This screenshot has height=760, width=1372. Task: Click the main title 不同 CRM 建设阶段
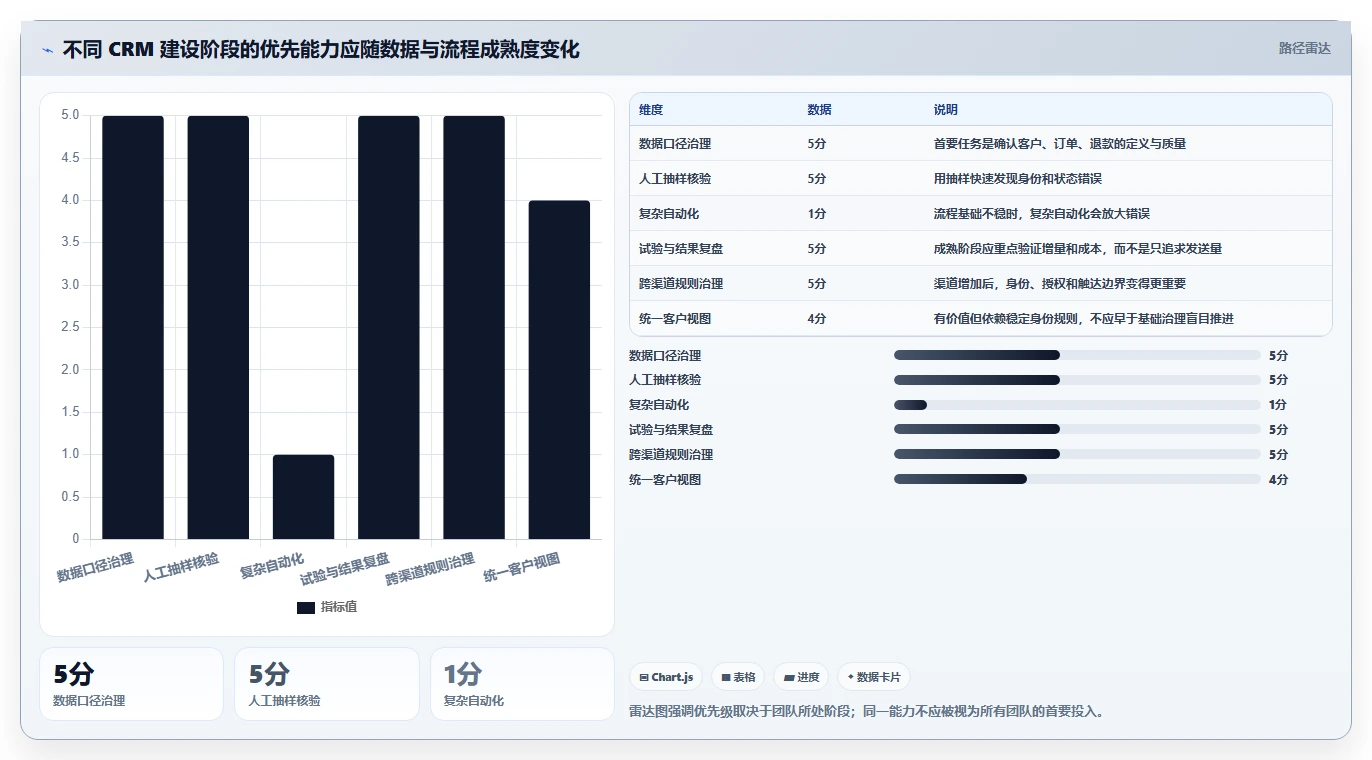pos(321,49)
